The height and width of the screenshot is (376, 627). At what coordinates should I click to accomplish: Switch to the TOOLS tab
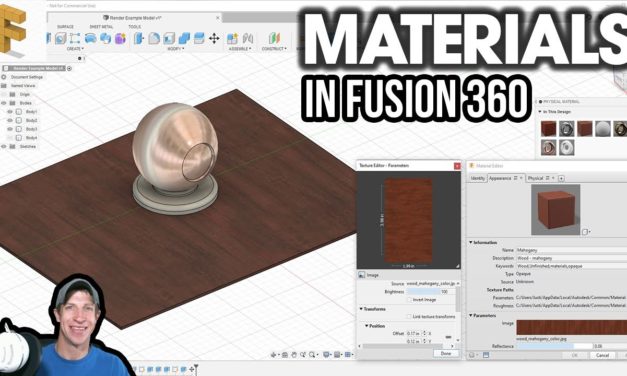pyautogui.click(x=134, y=27)
